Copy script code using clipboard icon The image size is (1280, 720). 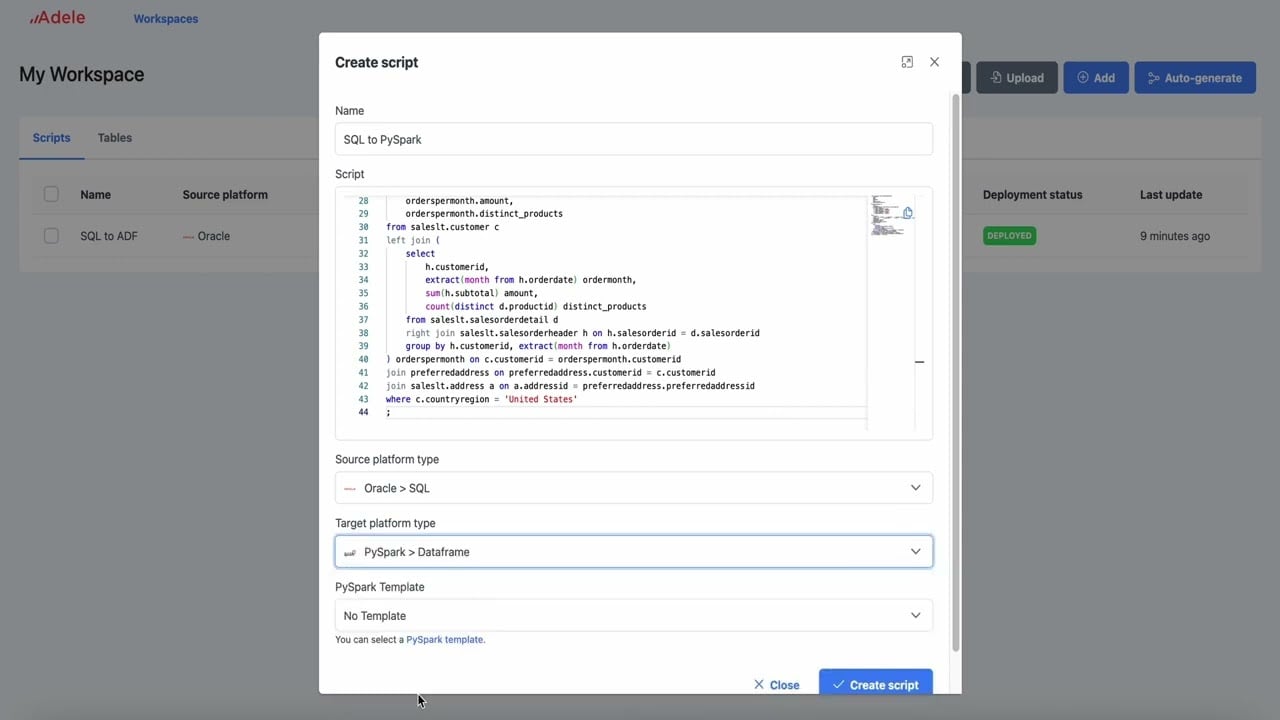[x=908, y=213]
